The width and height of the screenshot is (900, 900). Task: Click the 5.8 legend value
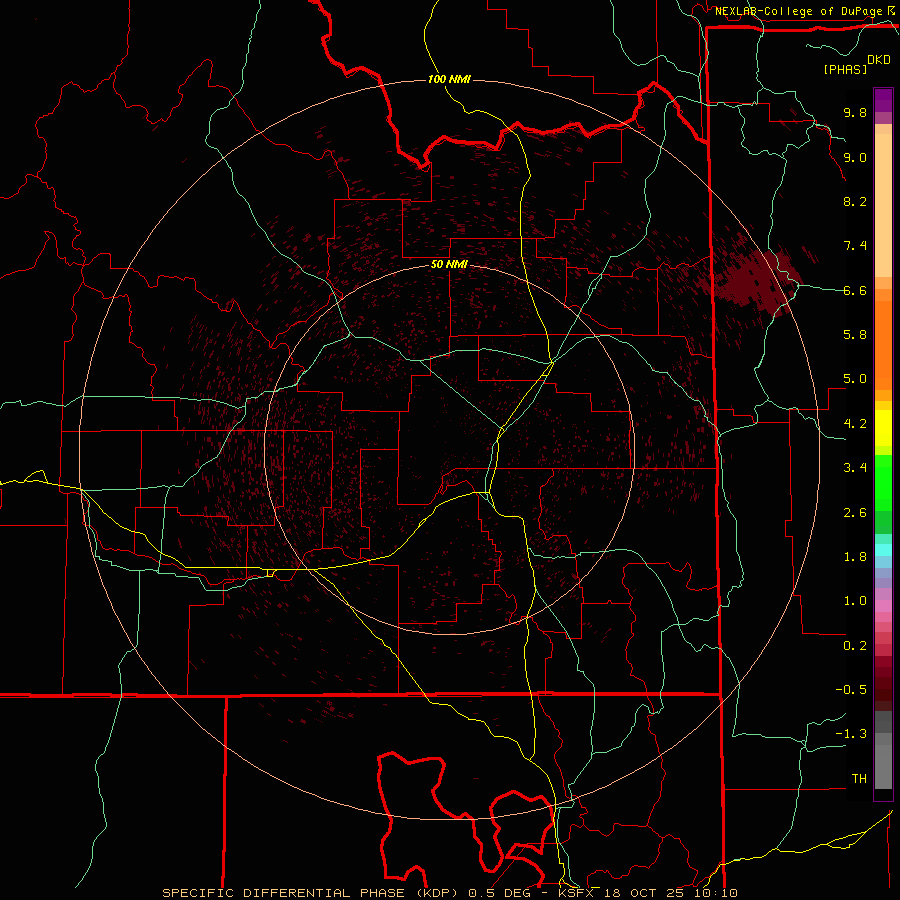click(x=855, y=335)
